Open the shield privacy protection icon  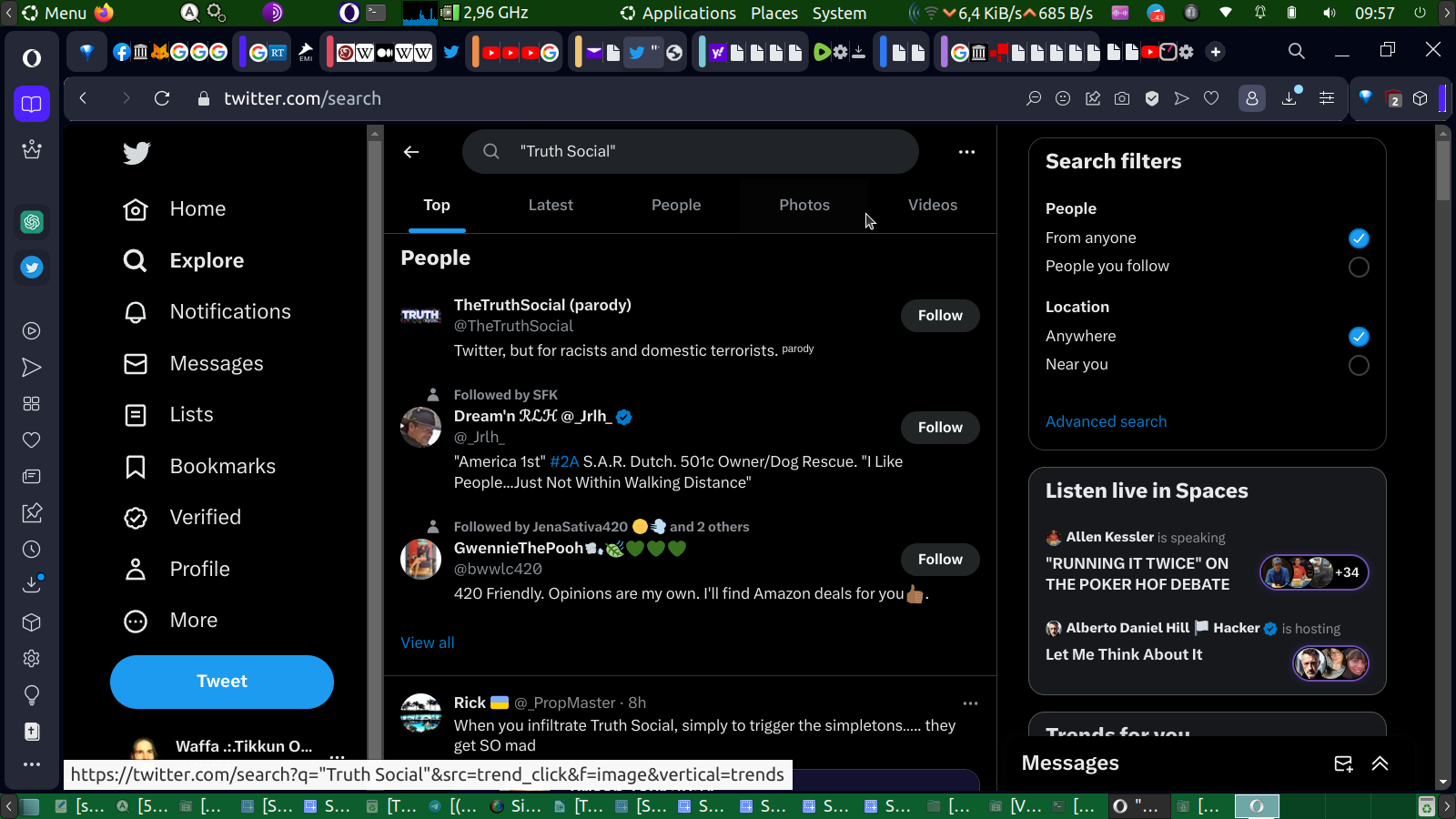(1152, 98)
